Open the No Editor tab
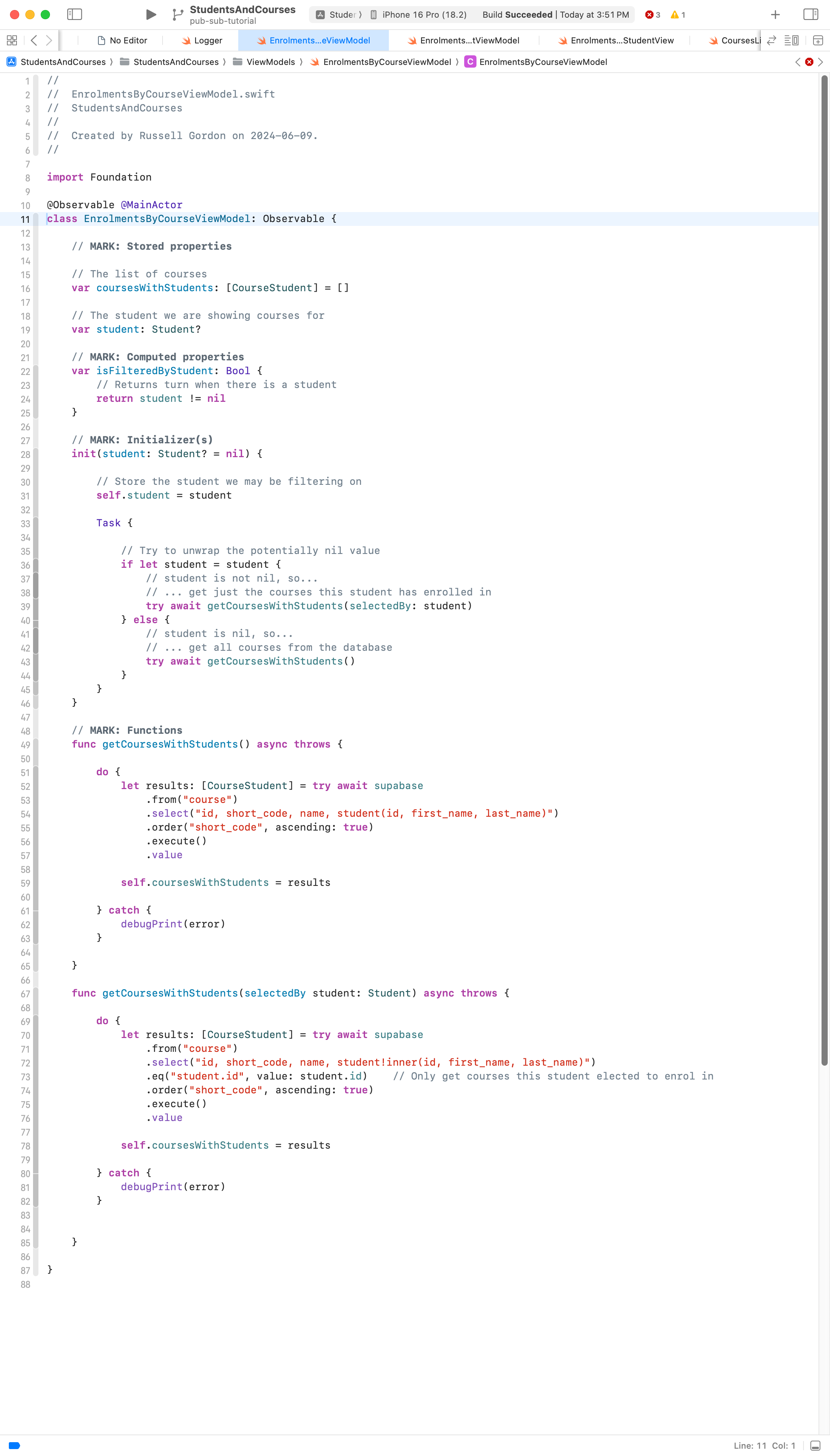The height and width of the screenshot is (1456, 830). pos(122,40)
